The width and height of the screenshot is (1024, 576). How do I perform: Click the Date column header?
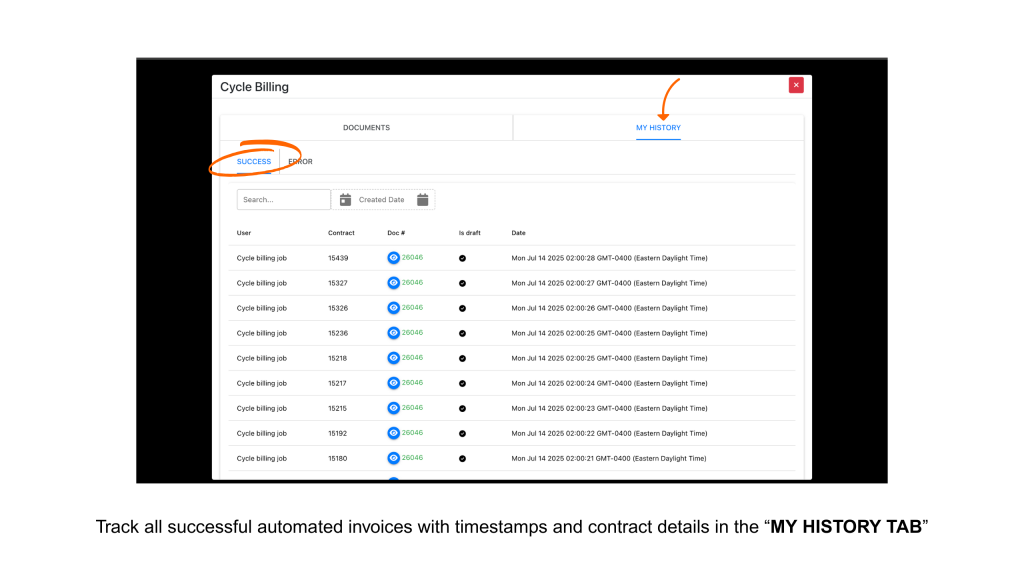[518, 233]
